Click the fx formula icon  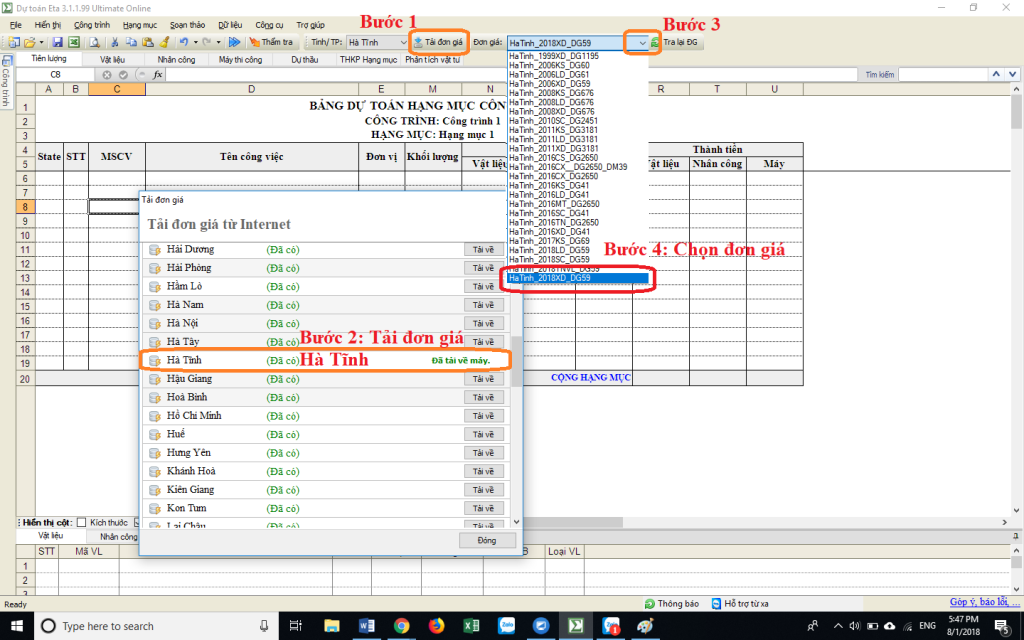tap(158, 75)
